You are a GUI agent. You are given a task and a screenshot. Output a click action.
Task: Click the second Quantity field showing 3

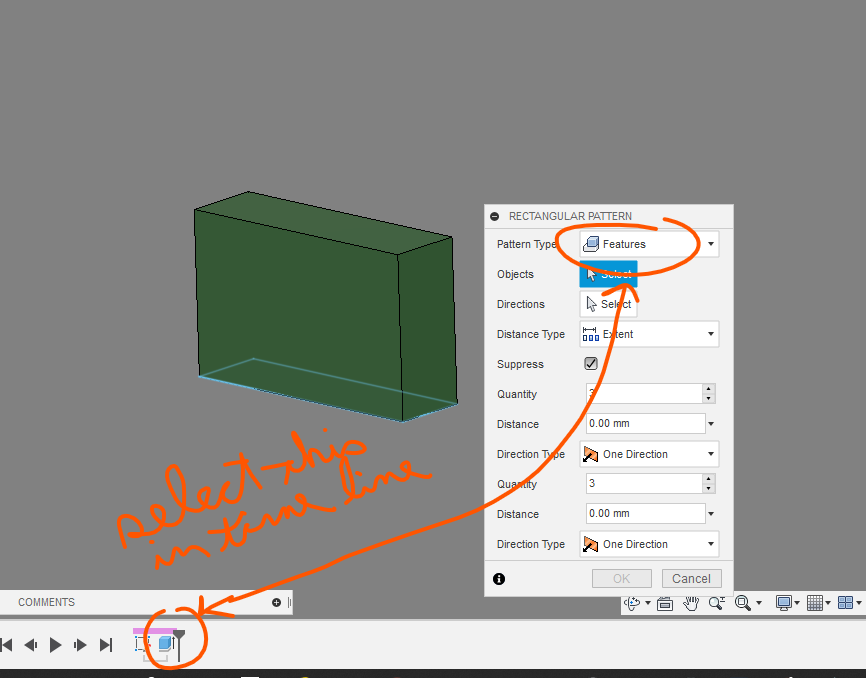coord(644,484)
